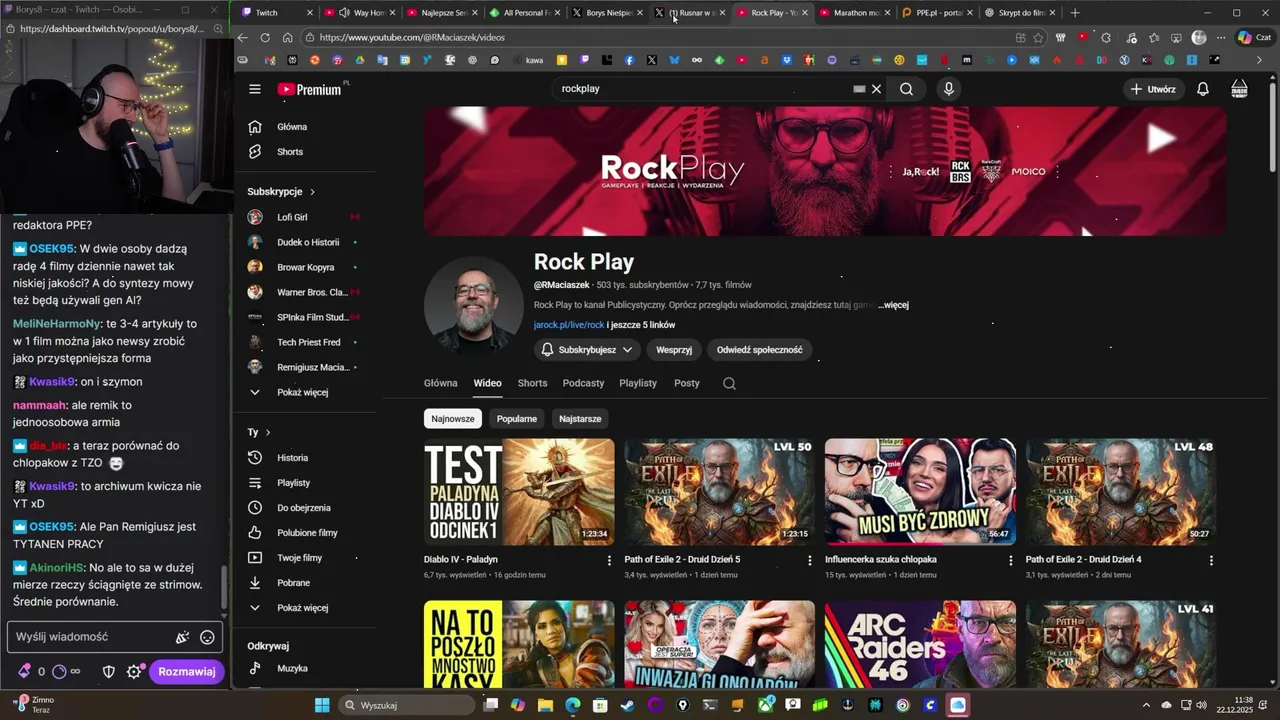Click the browser address bar URL

[412, 37]
